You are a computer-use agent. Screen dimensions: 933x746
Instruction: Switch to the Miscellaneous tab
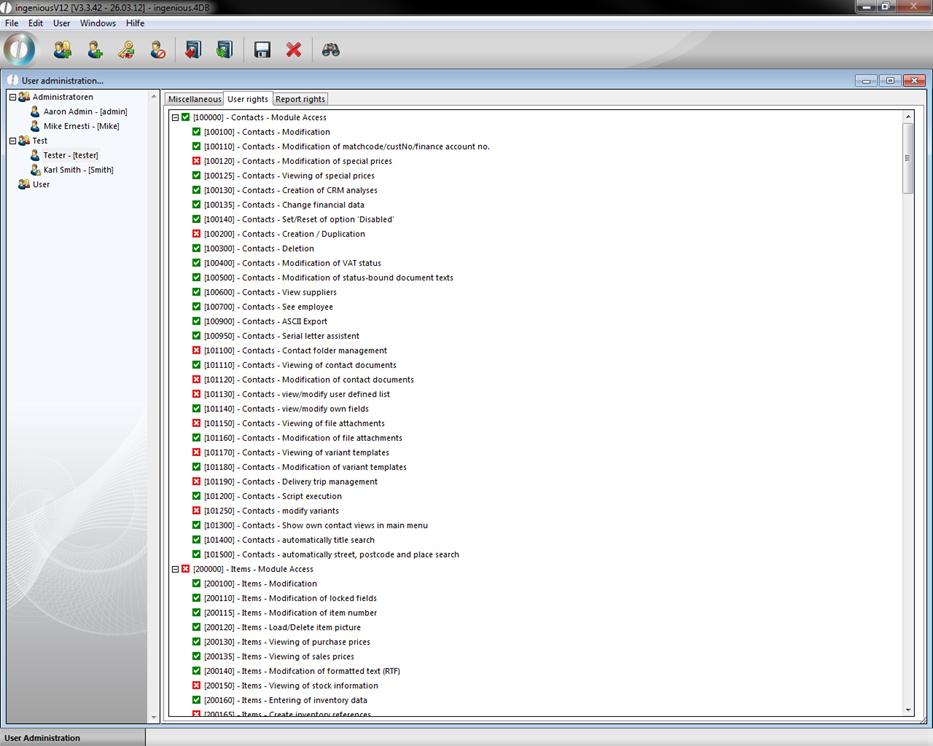coord(194,99)
